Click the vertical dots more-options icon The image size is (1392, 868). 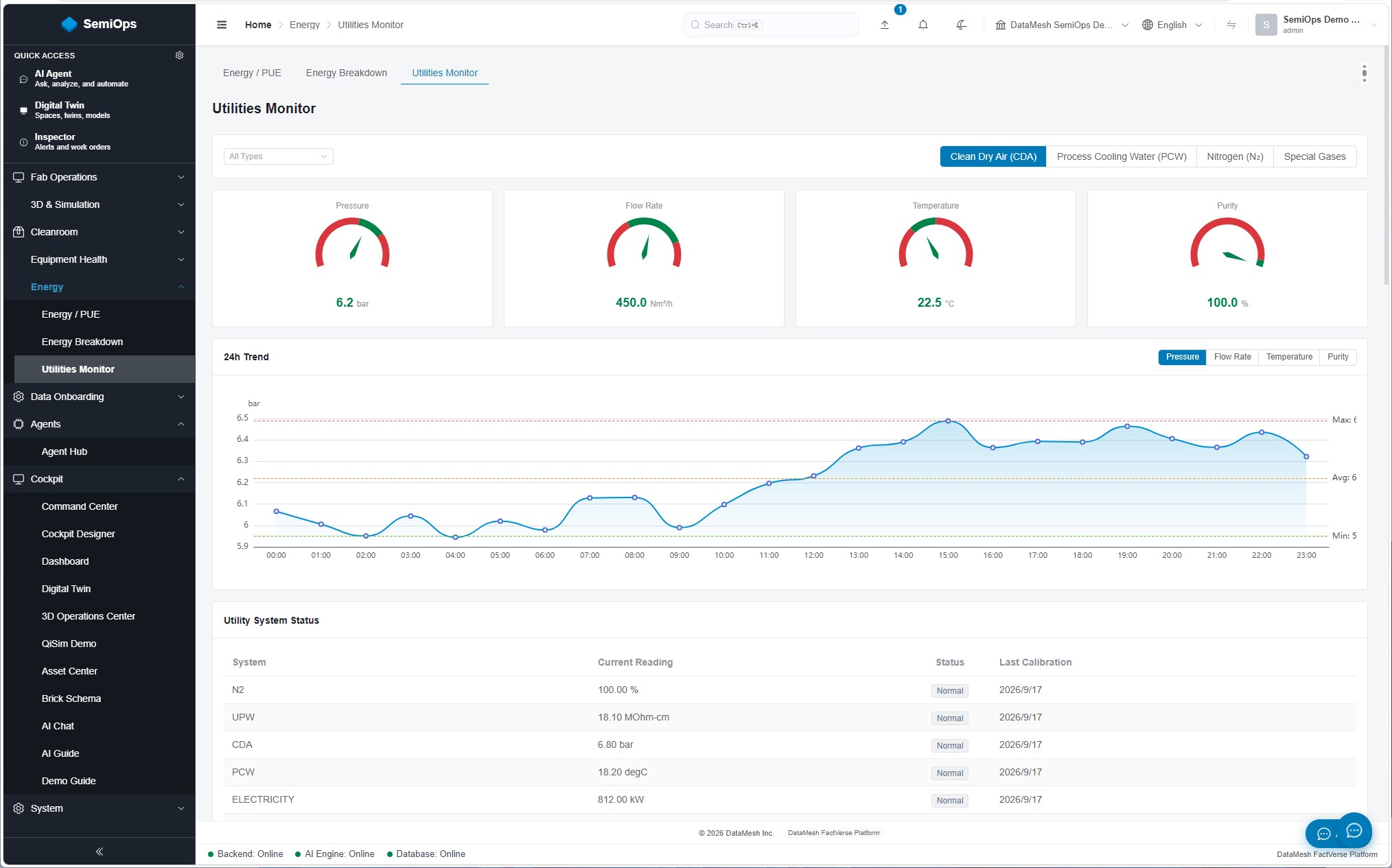pos(1364,73)
